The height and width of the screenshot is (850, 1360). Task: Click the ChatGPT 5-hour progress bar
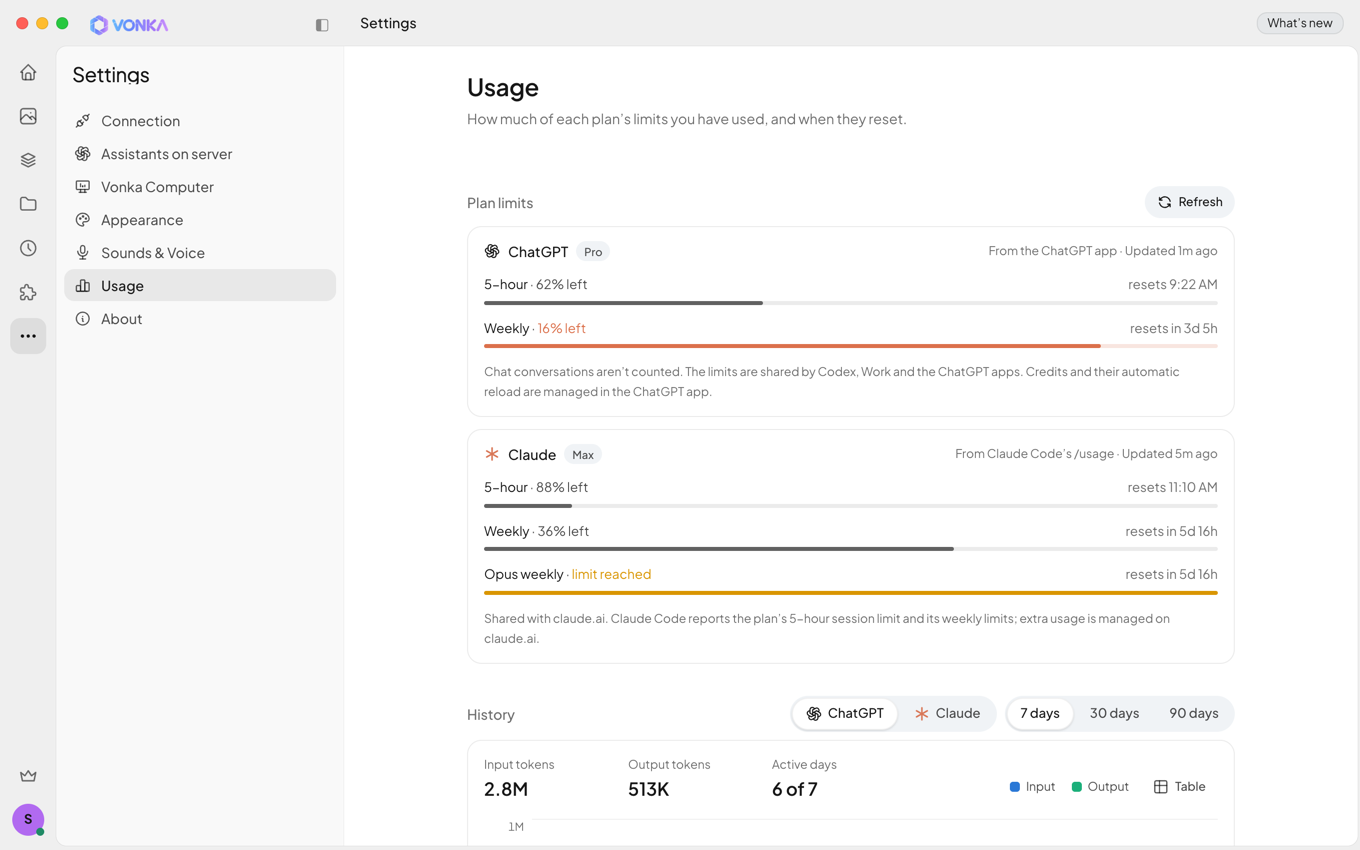point(851,303)
